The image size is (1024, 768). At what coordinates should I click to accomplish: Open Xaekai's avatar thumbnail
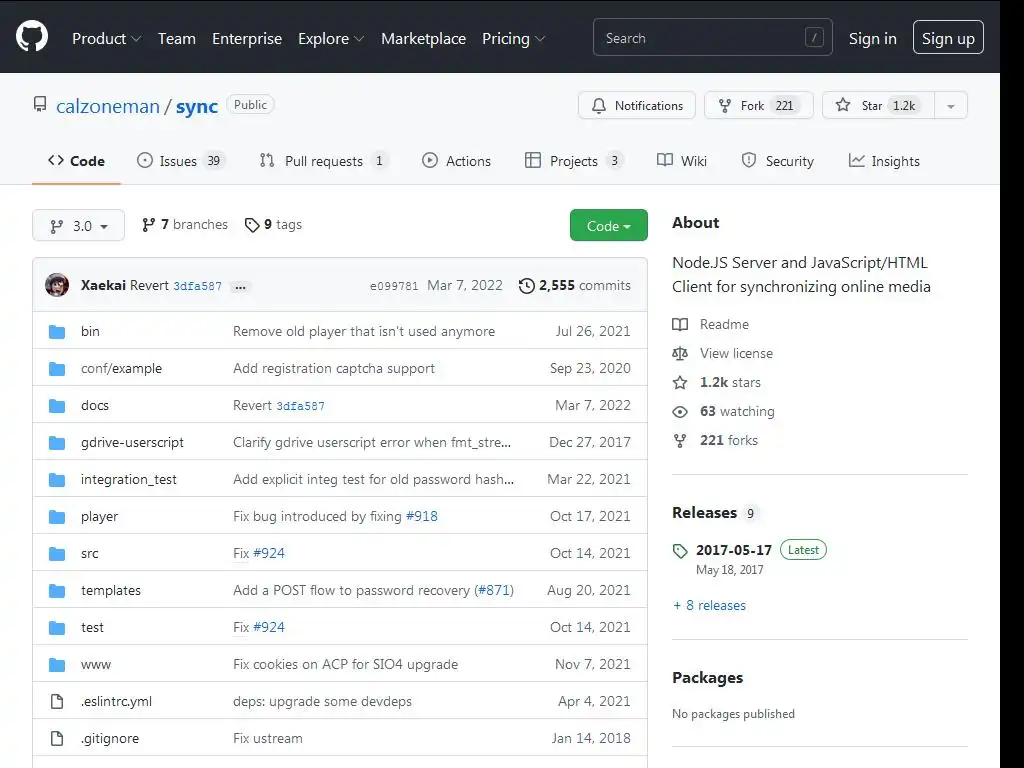click(57, 285)
